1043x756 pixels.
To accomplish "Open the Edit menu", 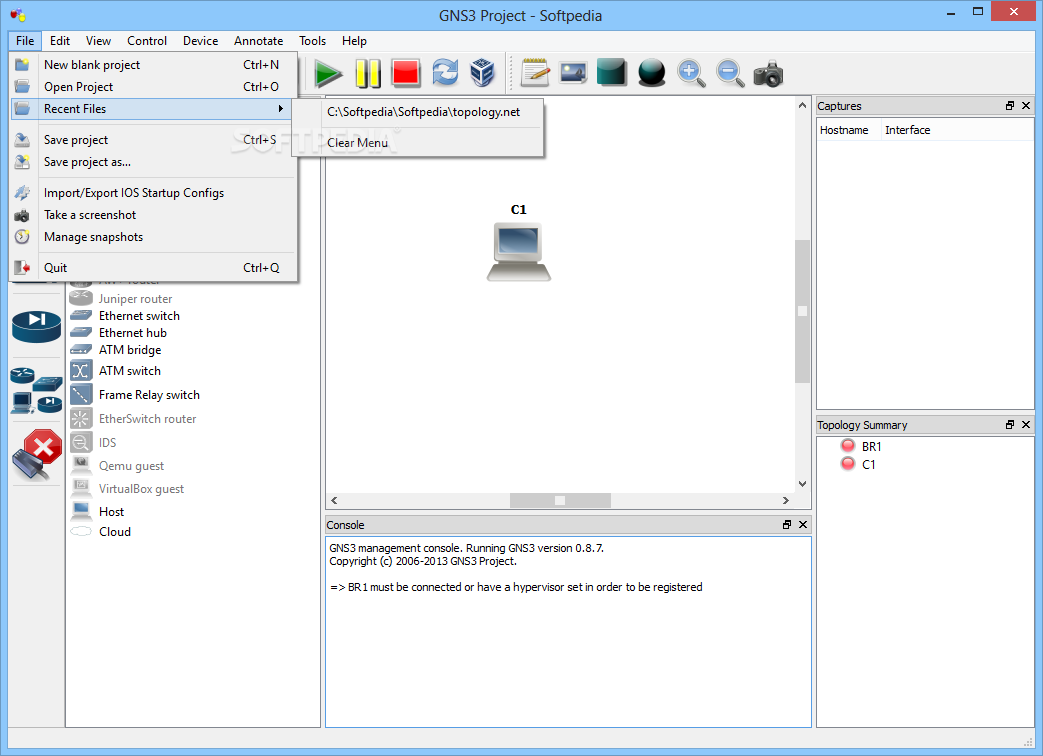I will tap(60, 41).
